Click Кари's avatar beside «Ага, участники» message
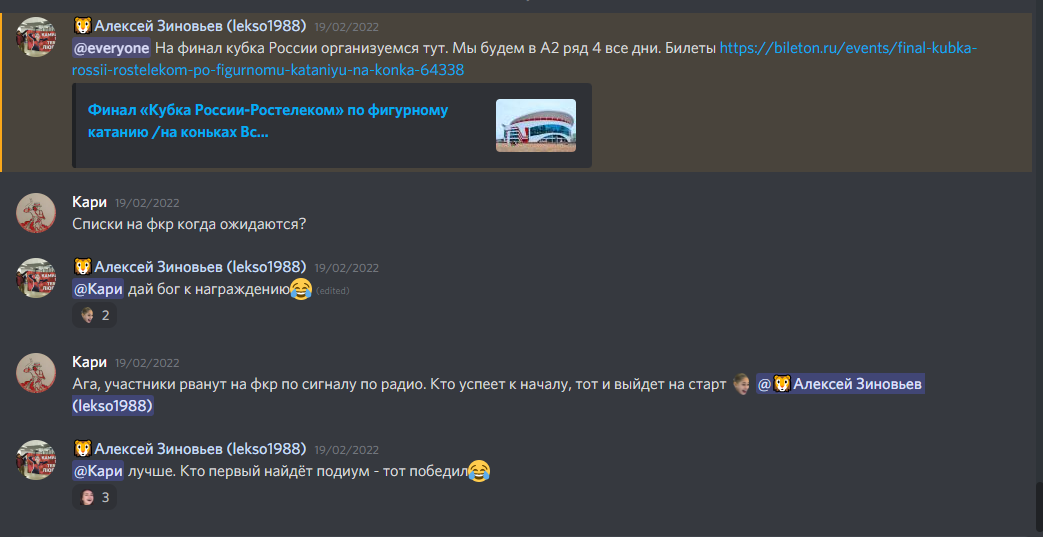The width and height of the screenshot is (1043, 537). 36,373
